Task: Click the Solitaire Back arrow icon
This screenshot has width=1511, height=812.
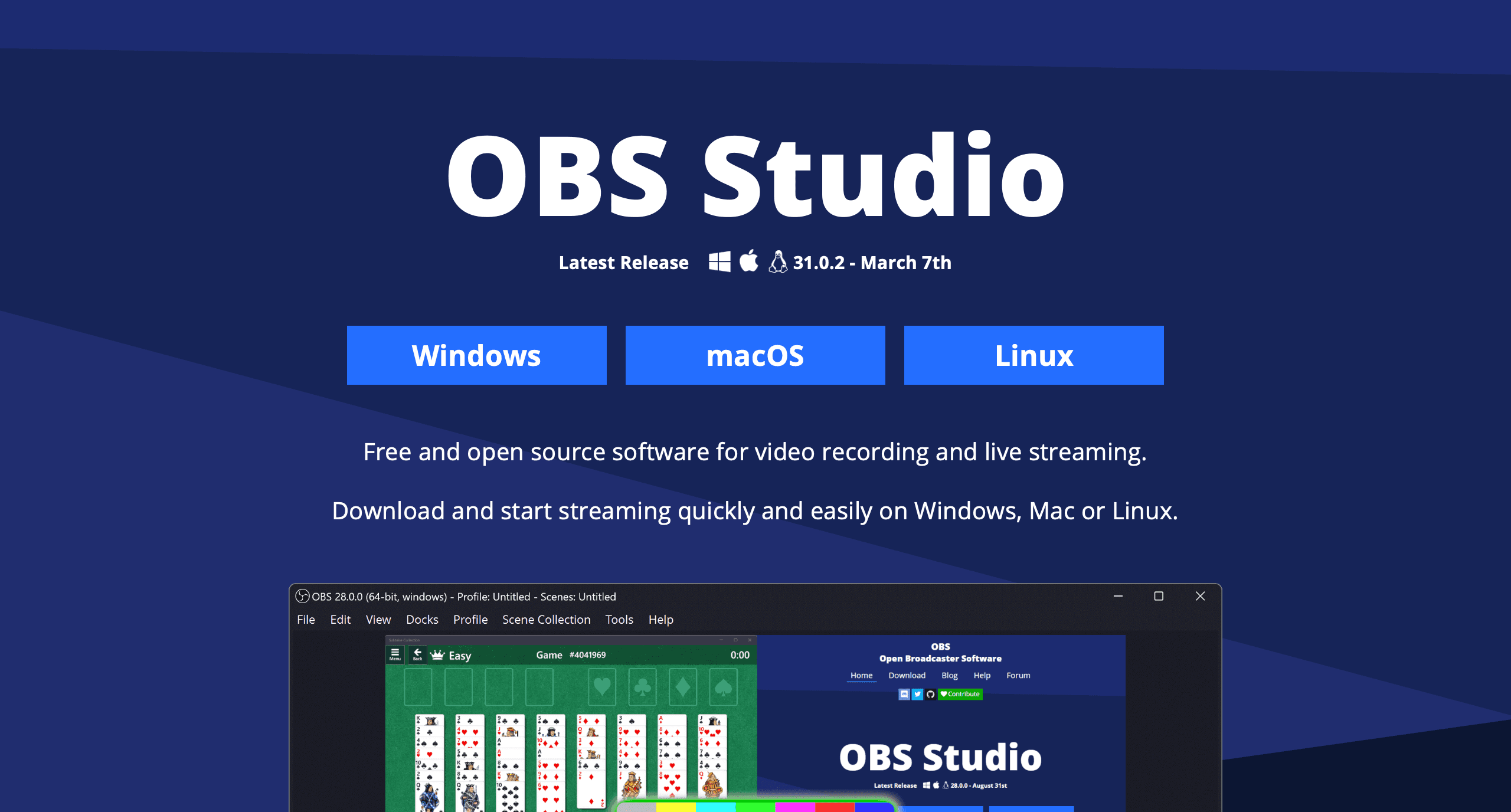Action: click(417, 654)
